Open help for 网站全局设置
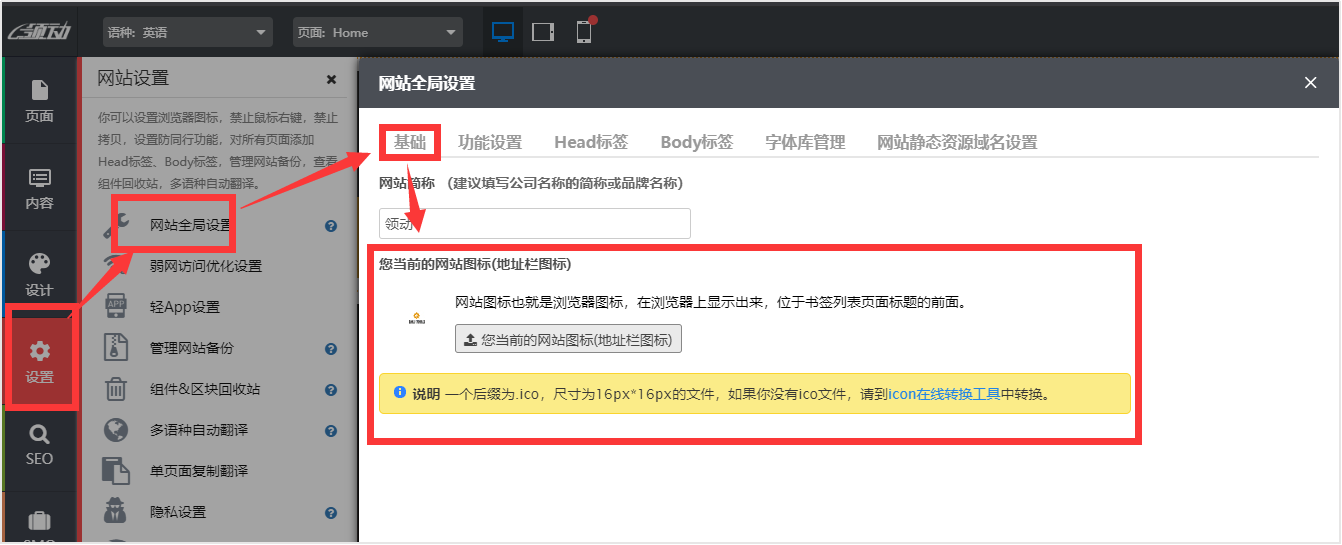The height and width of the screenshot is (545, 1342). click(331, 226)
